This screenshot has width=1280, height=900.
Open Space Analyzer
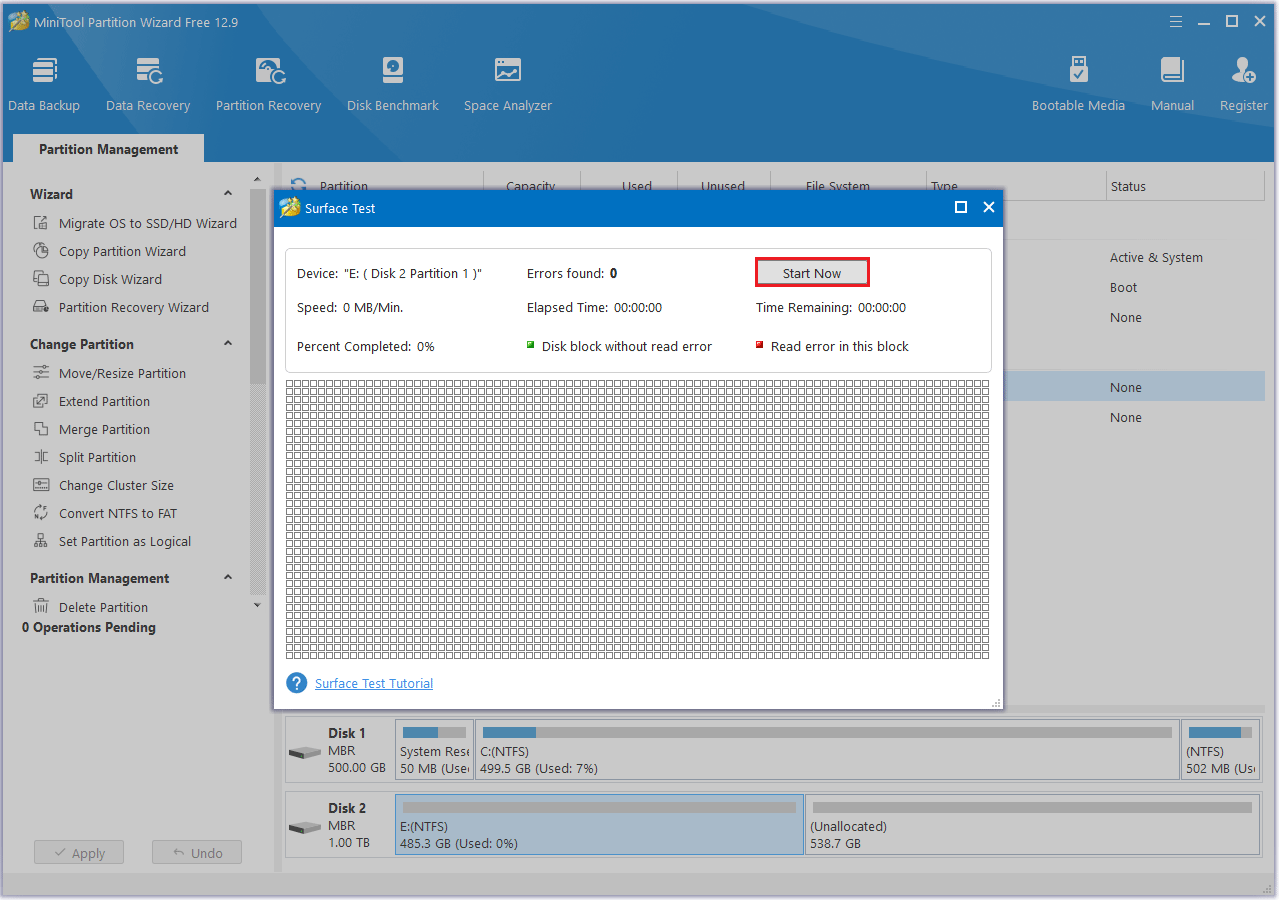[x=508, y=85]
